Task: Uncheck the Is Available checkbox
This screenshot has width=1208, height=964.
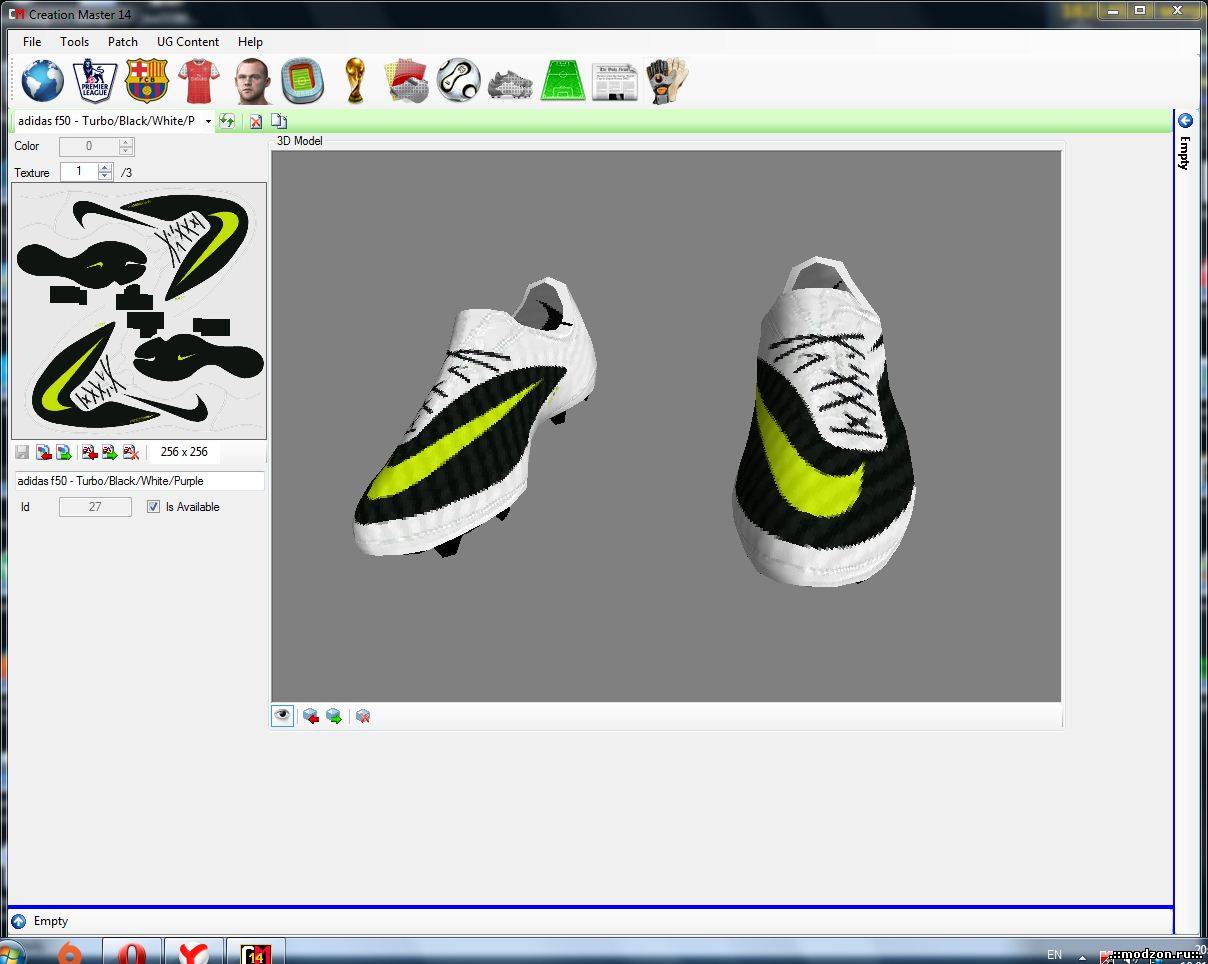Action: [x=153, y=507]
